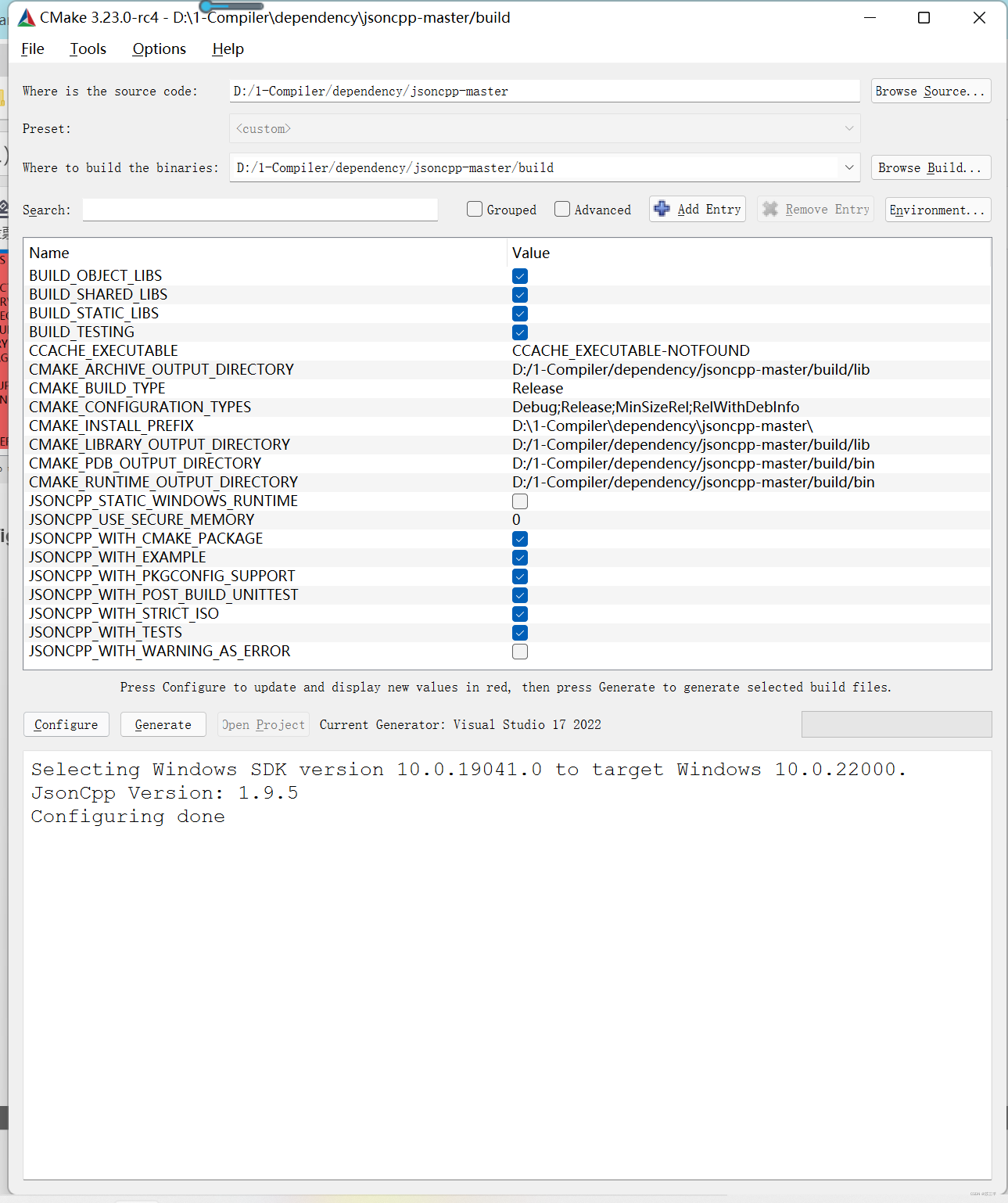Click the CMAKE_INSTALL_PREFIX path value
The image size is (1008, 1203).
tap(662, 426)
